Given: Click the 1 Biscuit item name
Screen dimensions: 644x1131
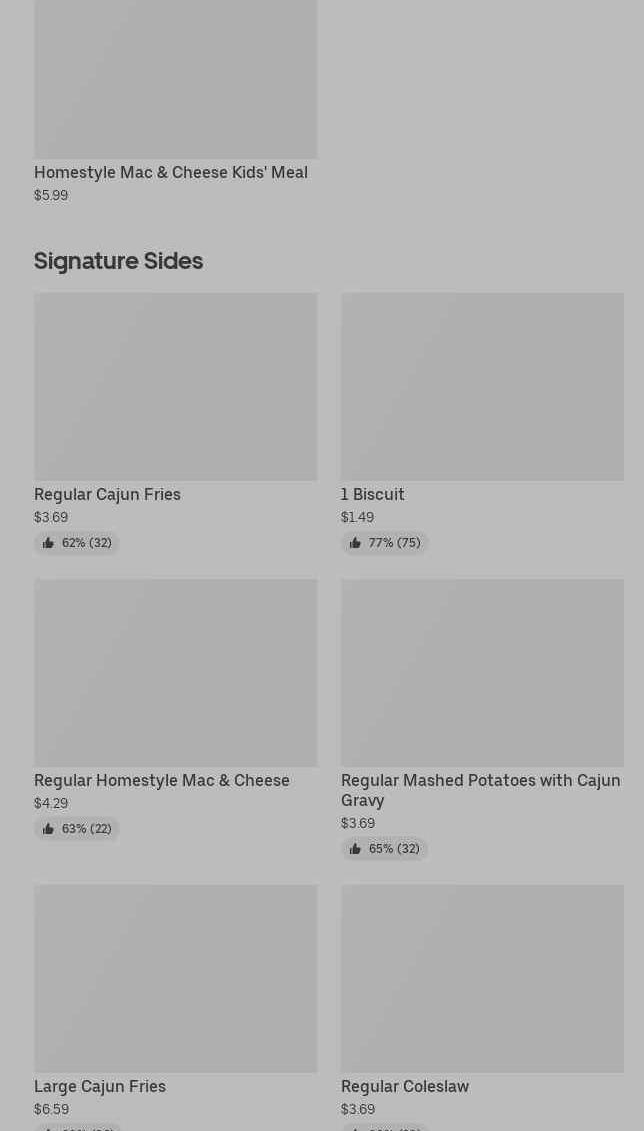Looking at the screenshot, I should pyautogui.click(x=372, y=494).
